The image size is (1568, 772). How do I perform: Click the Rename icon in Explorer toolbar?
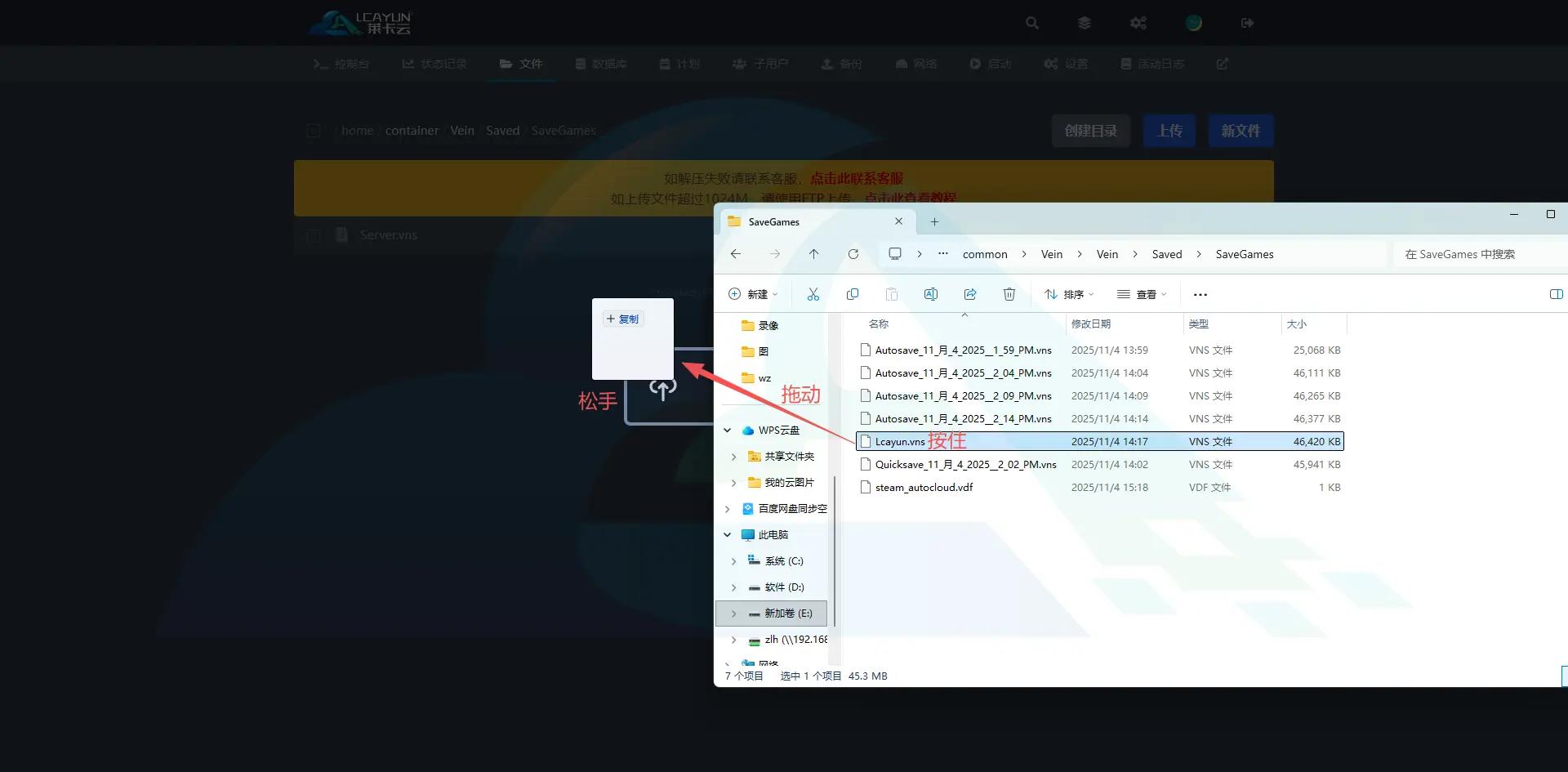[930, 294]
